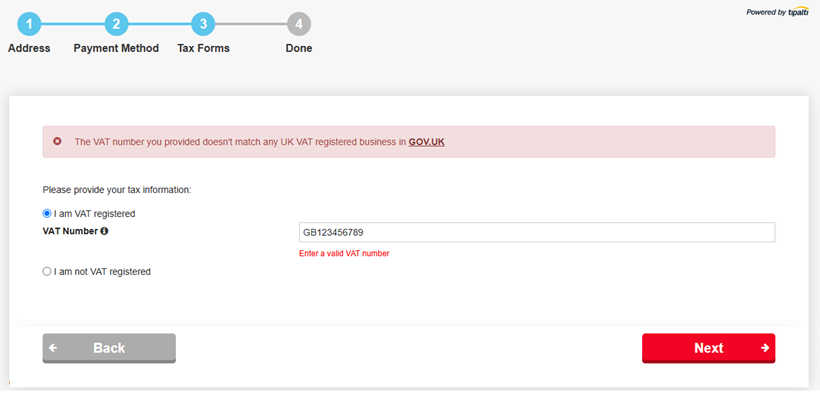Select the I am not VAT registered option
This screenshot has height=394, width=820.
pyautogui.click(x=47, y=272)
